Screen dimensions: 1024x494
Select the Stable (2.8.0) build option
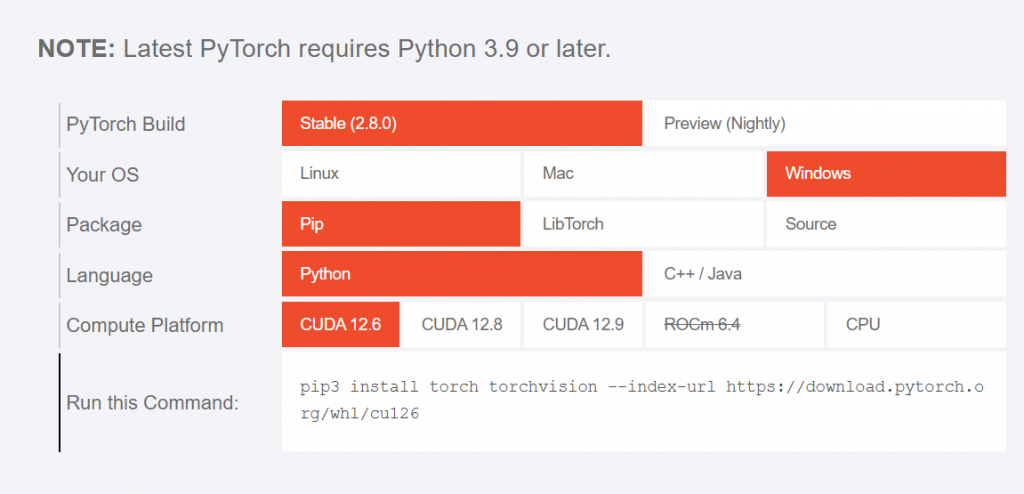461,124
